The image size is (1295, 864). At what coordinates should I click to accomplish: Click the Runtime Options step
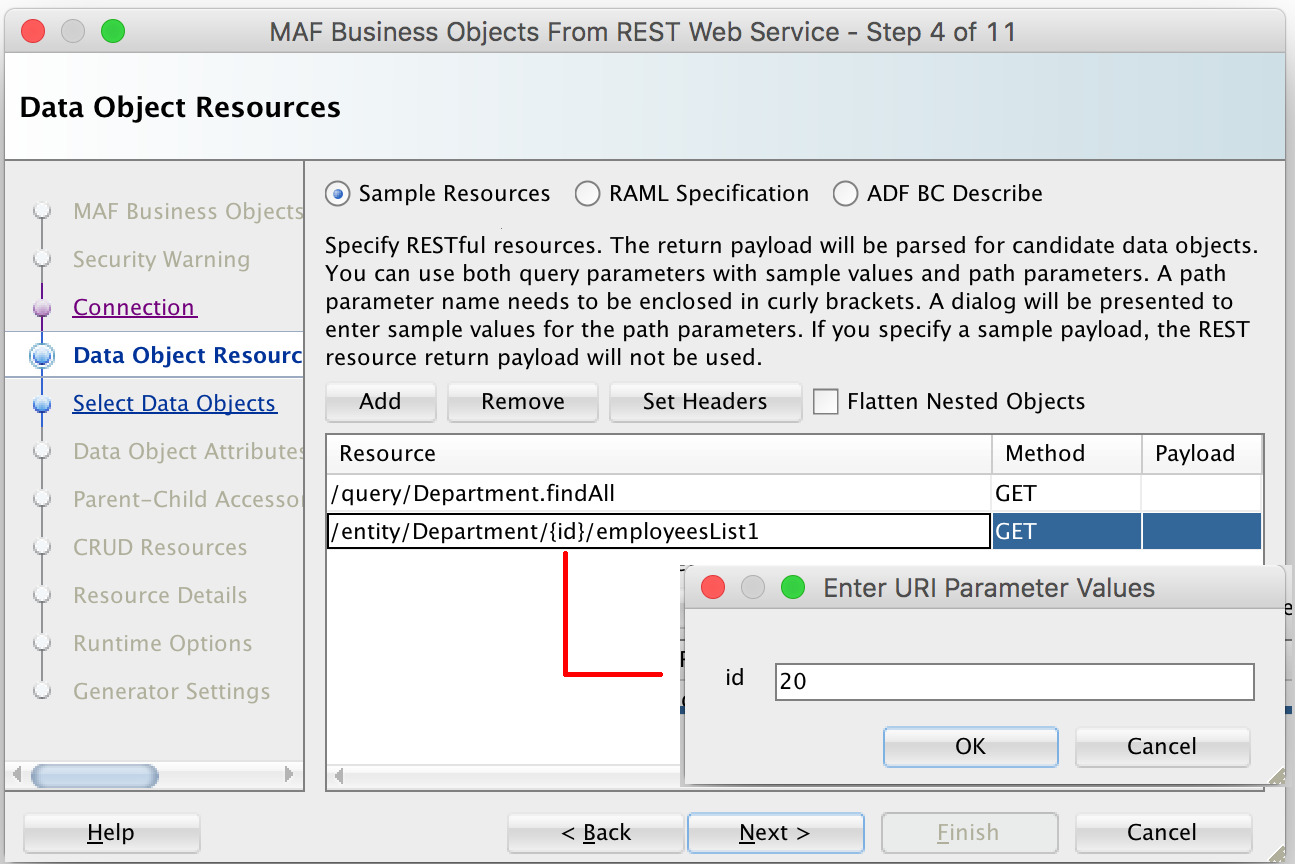162,643
